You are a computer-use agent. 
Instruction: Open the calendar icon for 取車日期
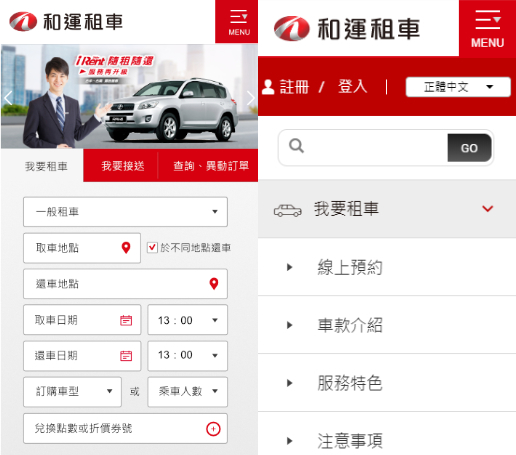(x=126, y=320)
